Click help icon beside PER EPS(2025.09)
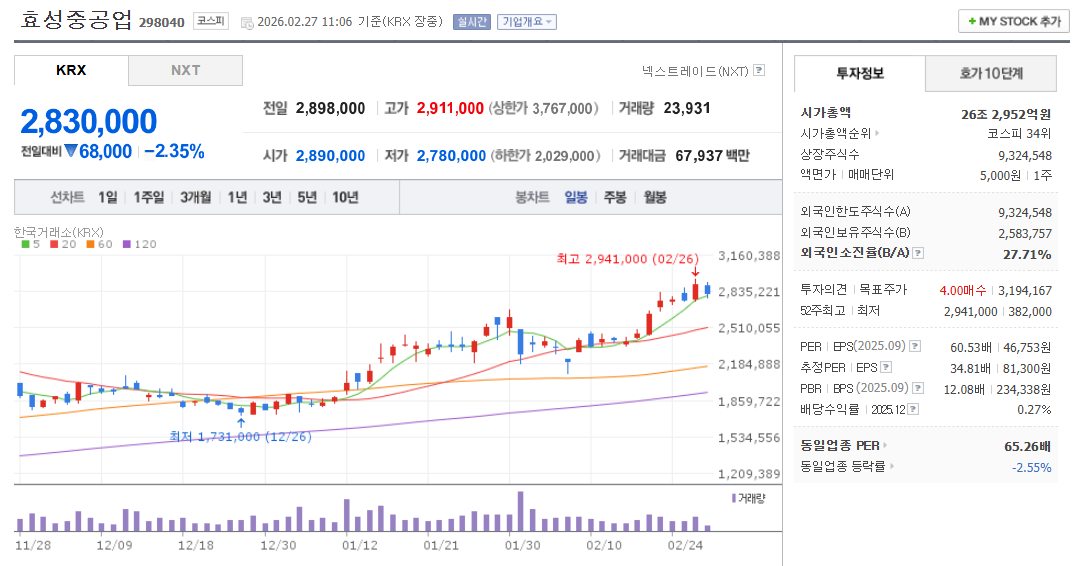Viewport: 1088px width, 566px height. [x=915, y=346]
